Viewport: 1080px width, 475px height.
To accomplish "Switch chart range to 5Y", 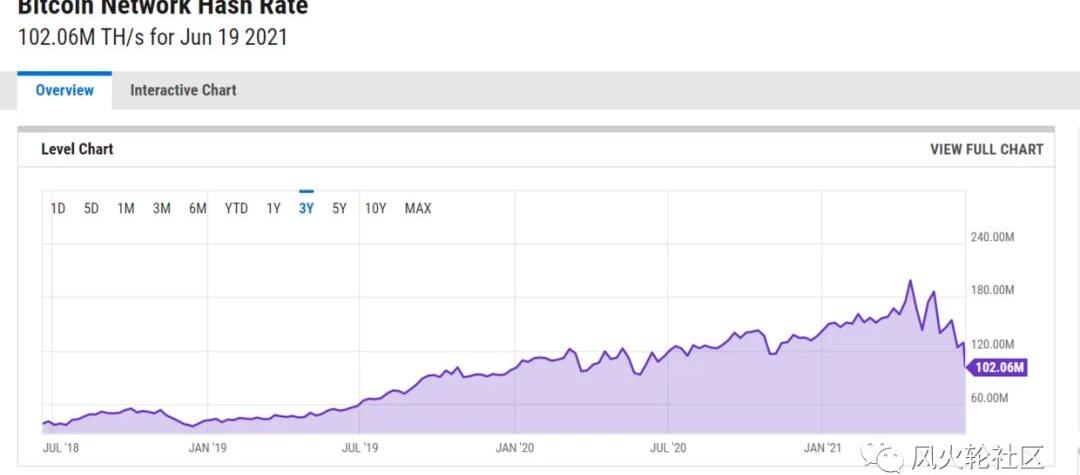I will point(339,208).
